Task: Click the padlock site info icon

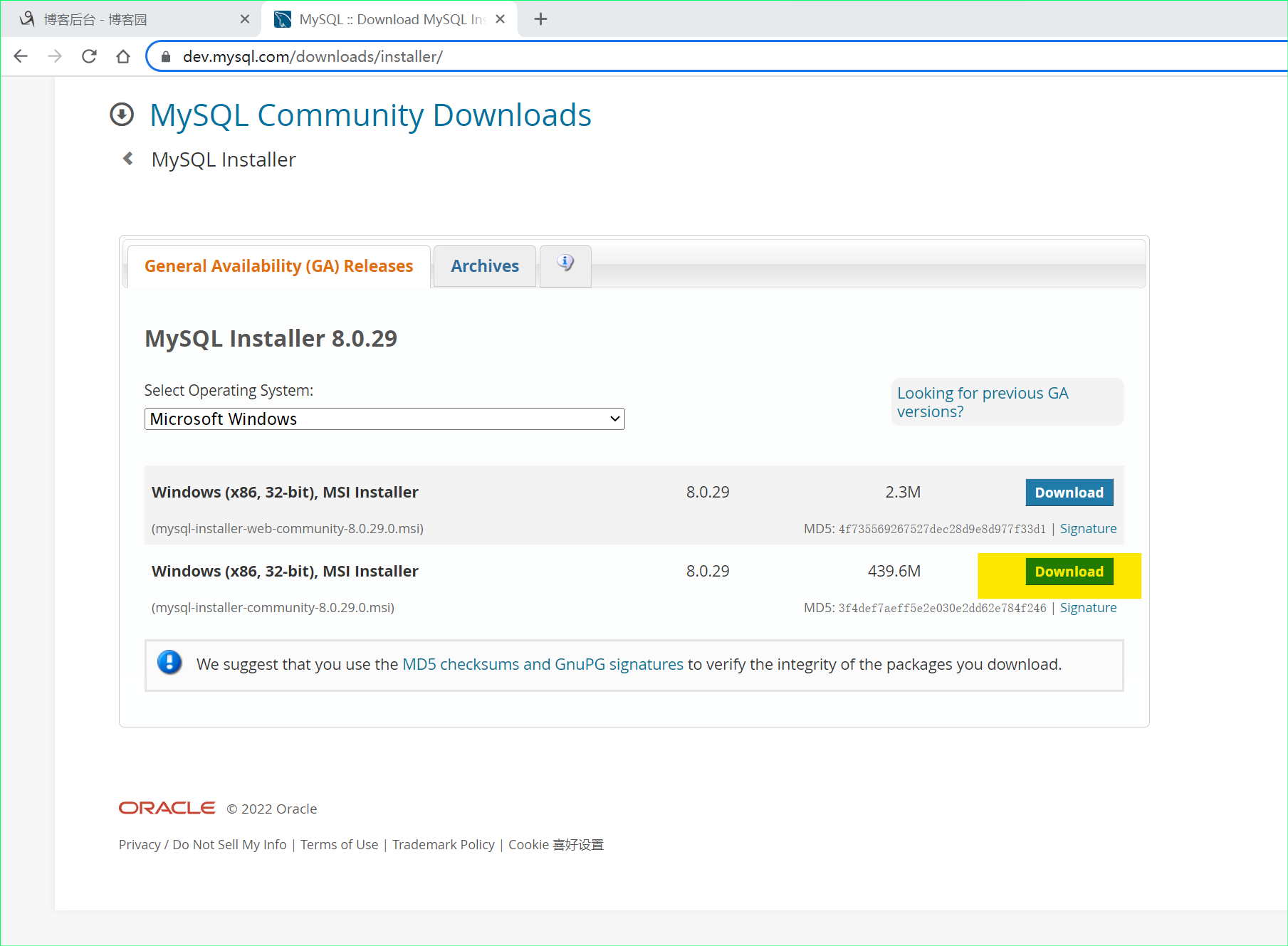Action: click(x=166, y=57)
